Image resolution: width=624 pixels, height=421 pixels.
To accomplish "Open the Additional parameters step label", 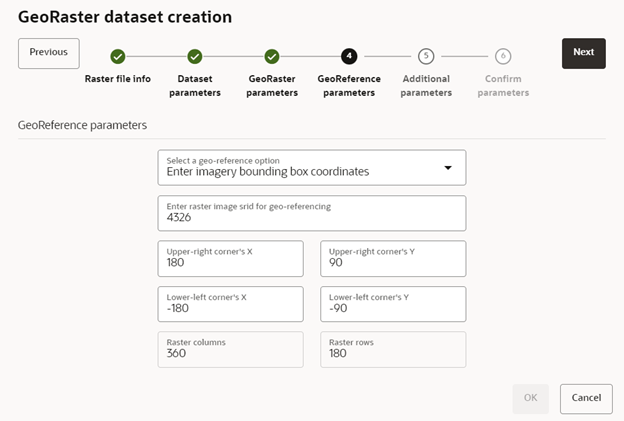I will 426,86.
